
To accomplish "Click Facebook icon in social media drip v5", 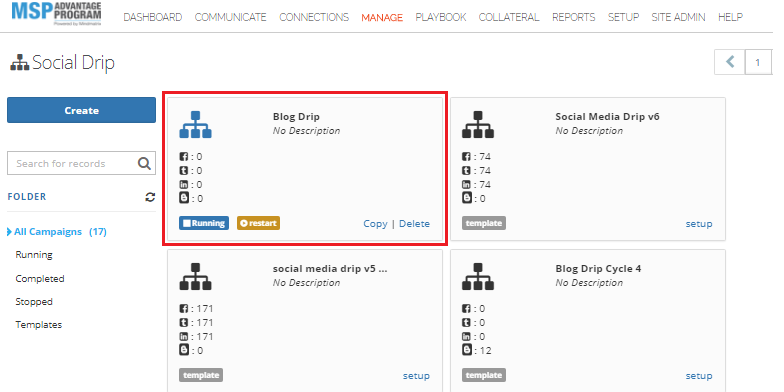I will pos(184,309).
